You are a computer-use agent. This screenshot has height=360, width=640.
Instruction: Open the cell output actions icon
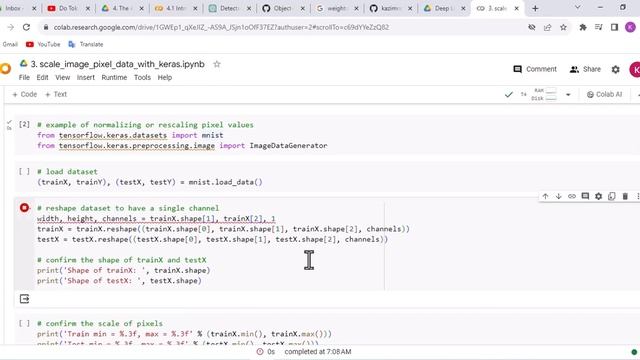coord(24,299)
